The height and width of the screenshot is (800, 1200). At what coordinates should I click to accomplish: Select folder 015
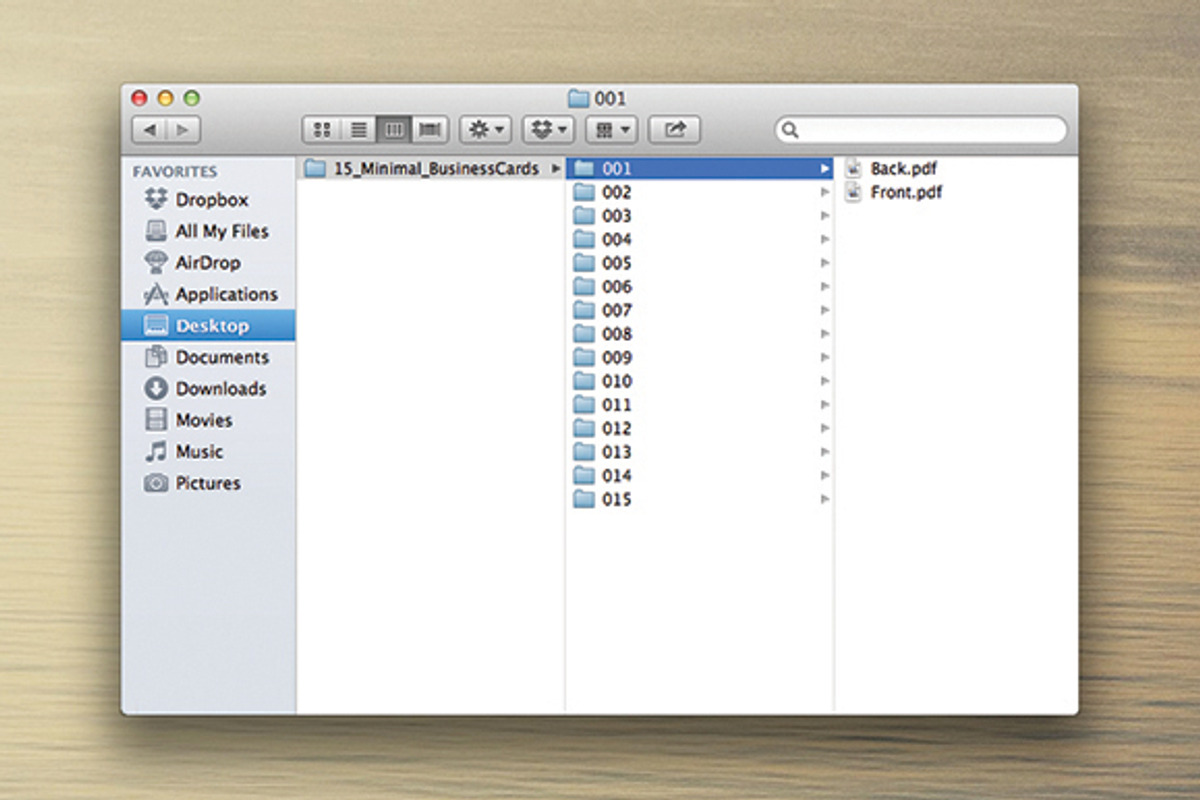pos(700,499)
